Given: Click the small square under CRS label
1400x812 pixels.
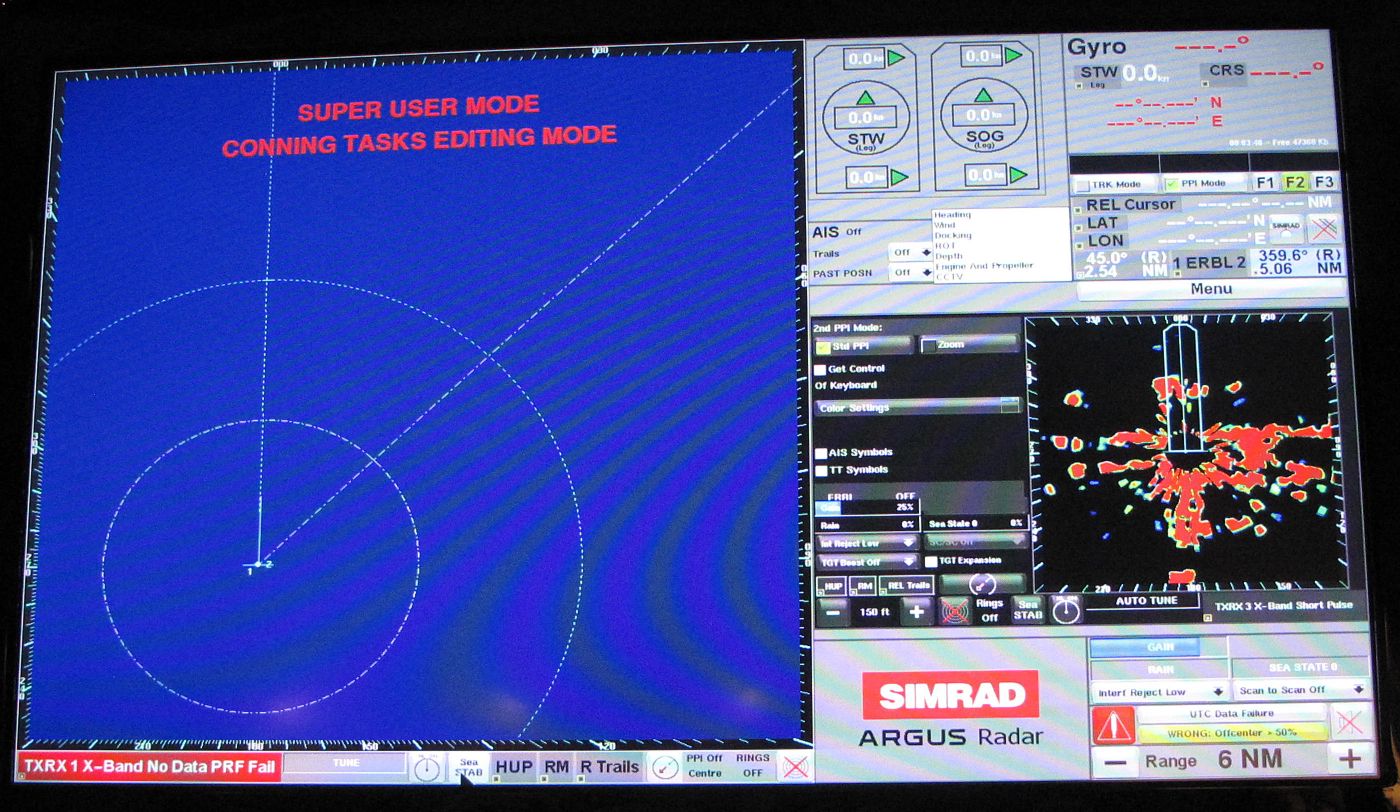Looking at the screenshot, I should coord(1205,84).
